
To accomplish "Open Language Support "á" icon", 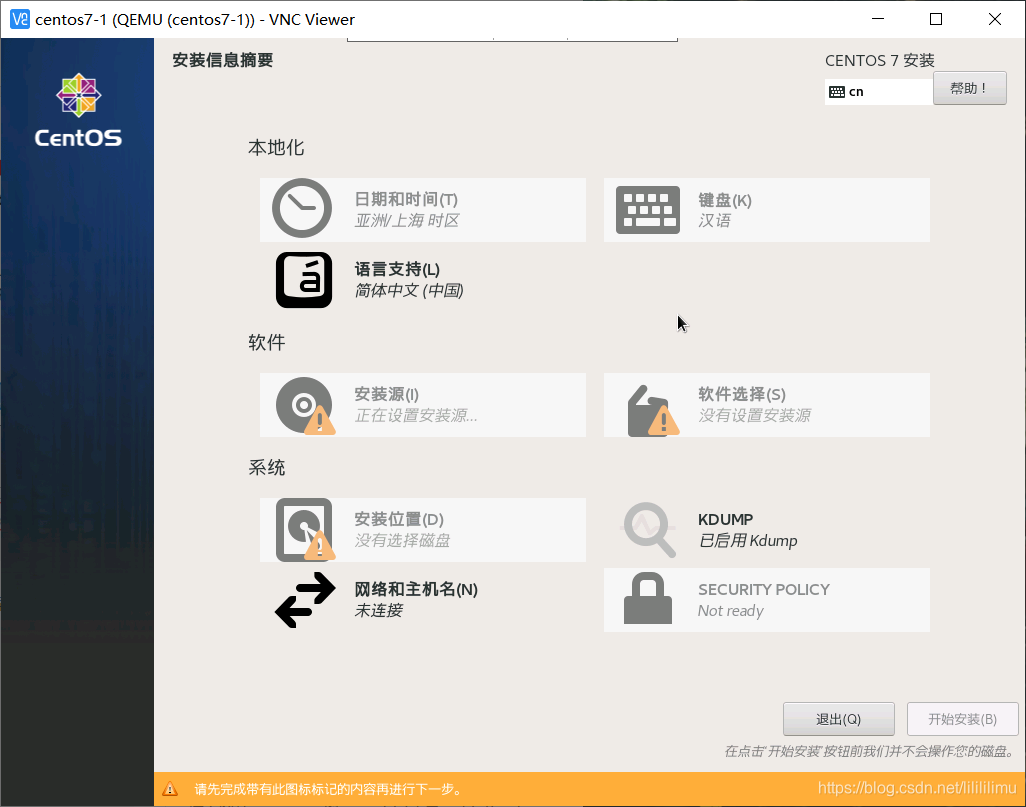I will [304, 280].
